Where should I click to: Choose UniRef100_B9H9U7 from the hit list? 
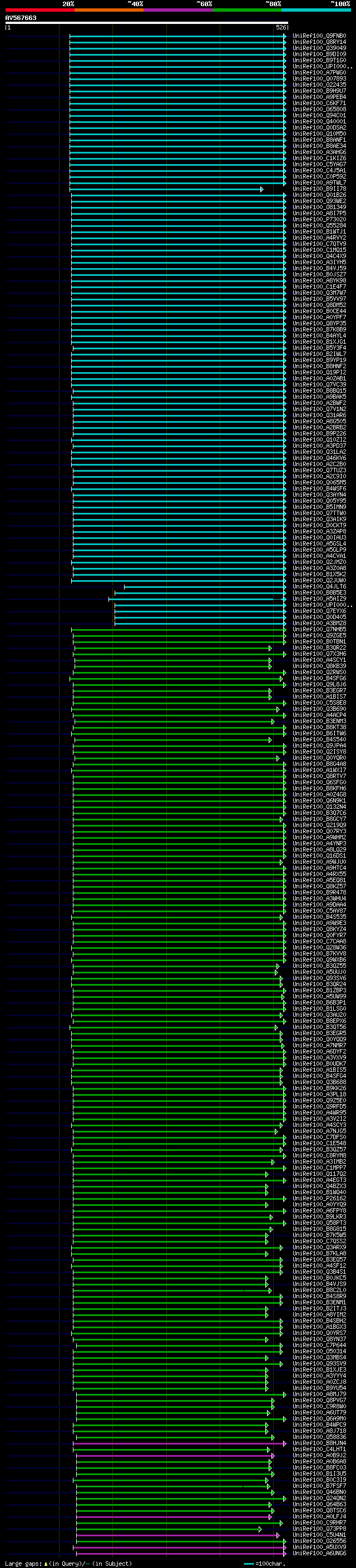pos(319,91)
